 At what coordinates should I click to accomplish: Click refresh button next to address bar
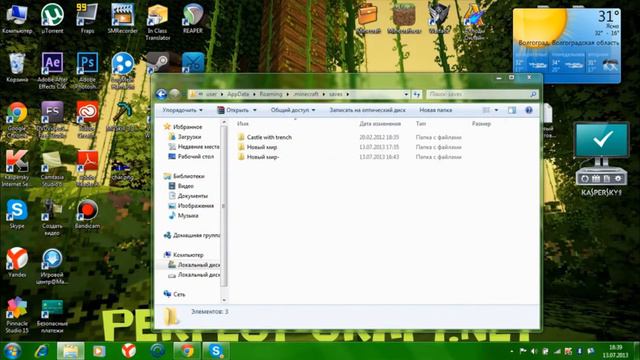tap(417, 94)
